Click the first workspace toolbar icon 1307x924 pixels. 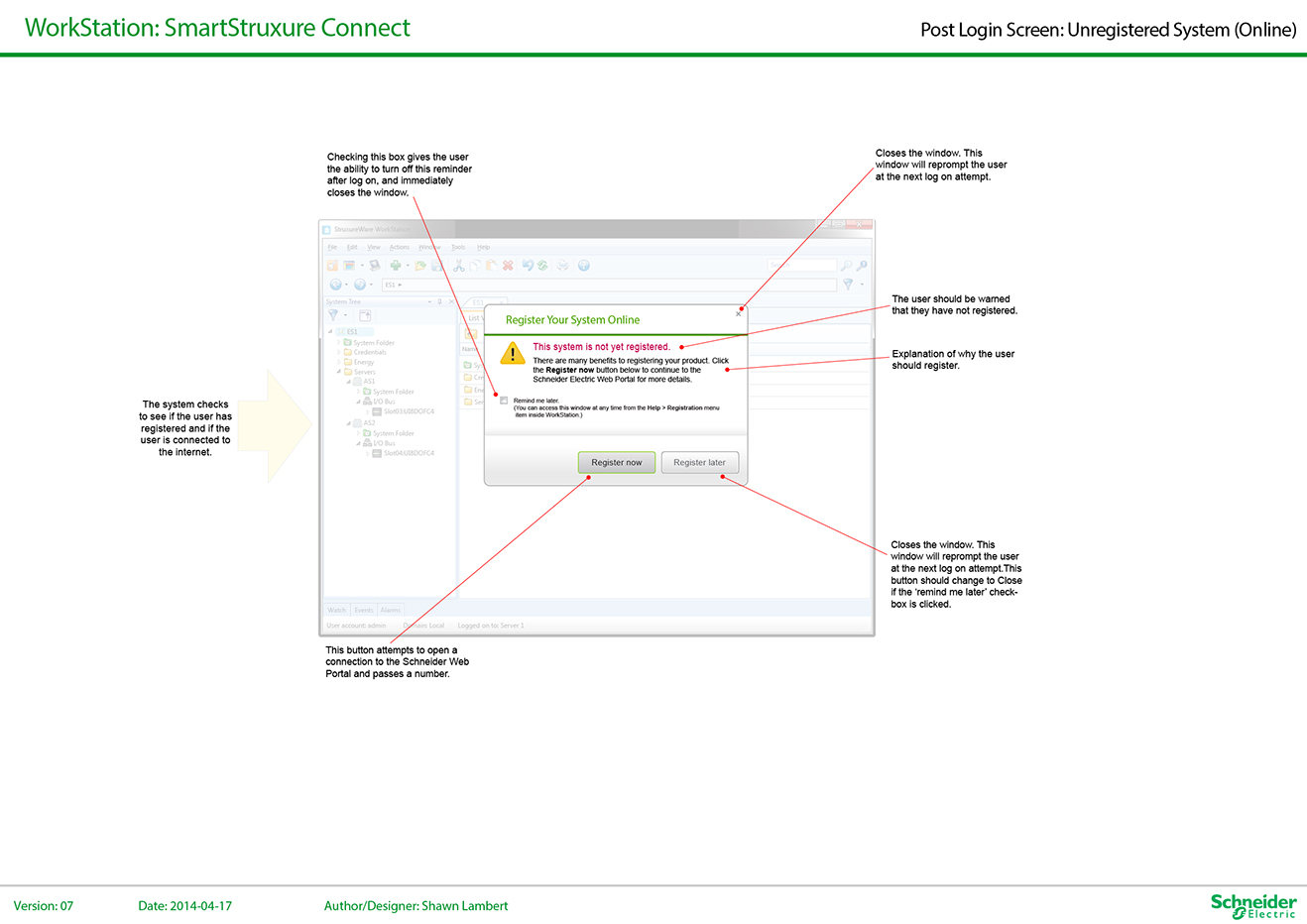click(x=332, y=266)
